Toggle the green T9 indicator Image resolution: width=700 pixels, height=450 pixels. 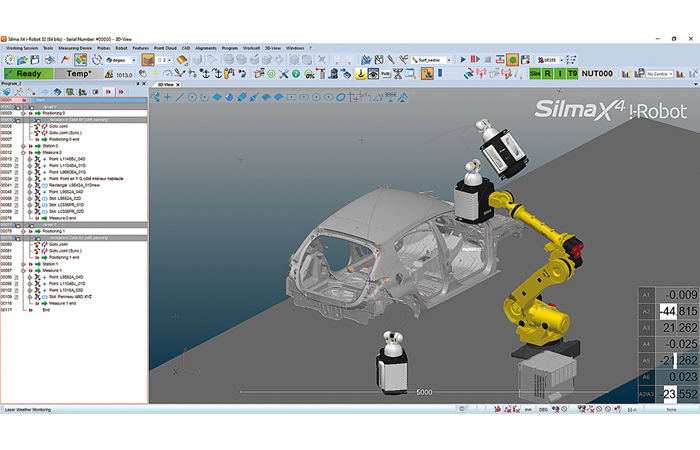(x=572, y=74)
